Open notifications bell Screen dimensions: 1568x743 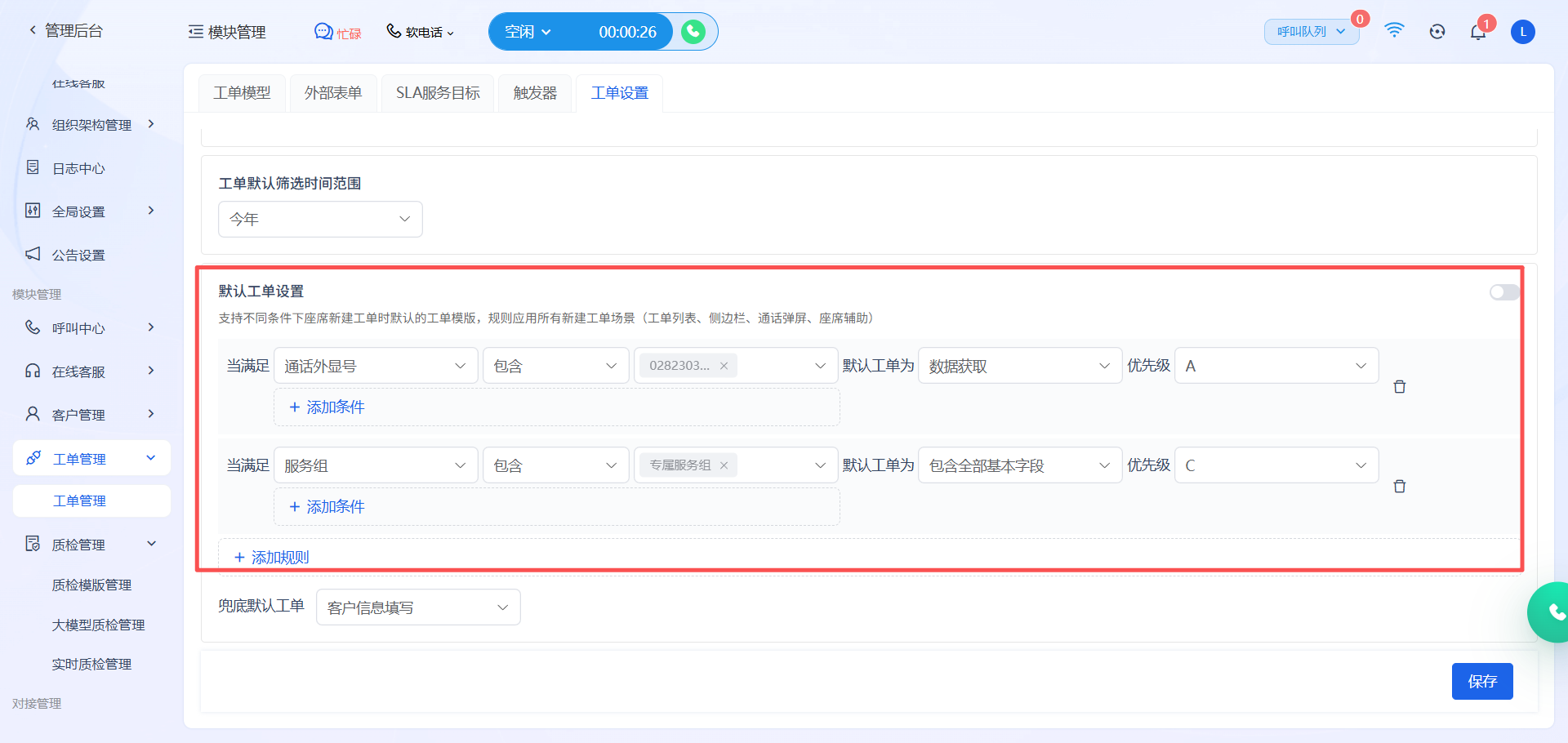click(x=1478, y=32)
